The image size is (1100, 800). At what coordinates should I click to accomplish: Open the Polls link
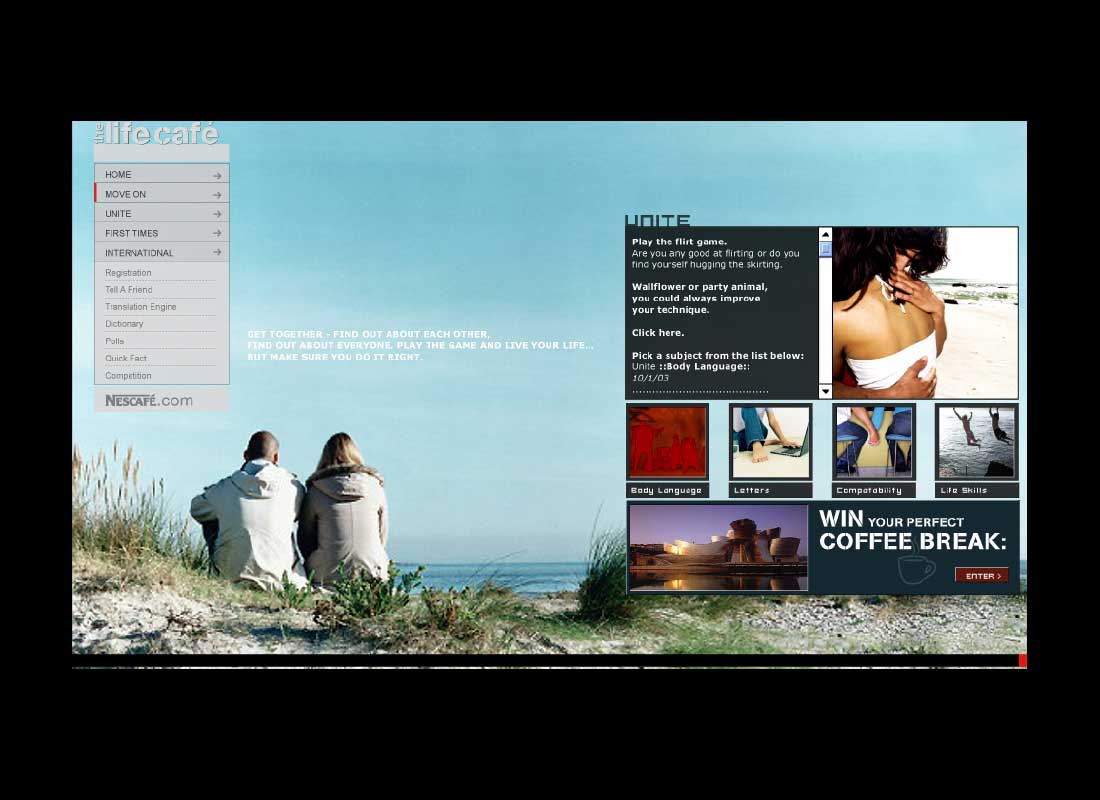pyautogui.click(x=114, y=341)
